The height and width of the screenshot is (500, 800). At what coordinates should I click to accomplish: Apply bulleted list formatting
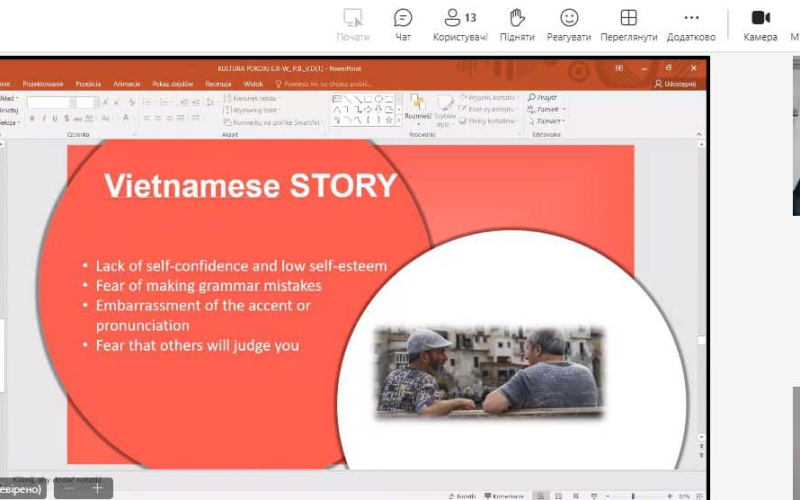[148, 103]
